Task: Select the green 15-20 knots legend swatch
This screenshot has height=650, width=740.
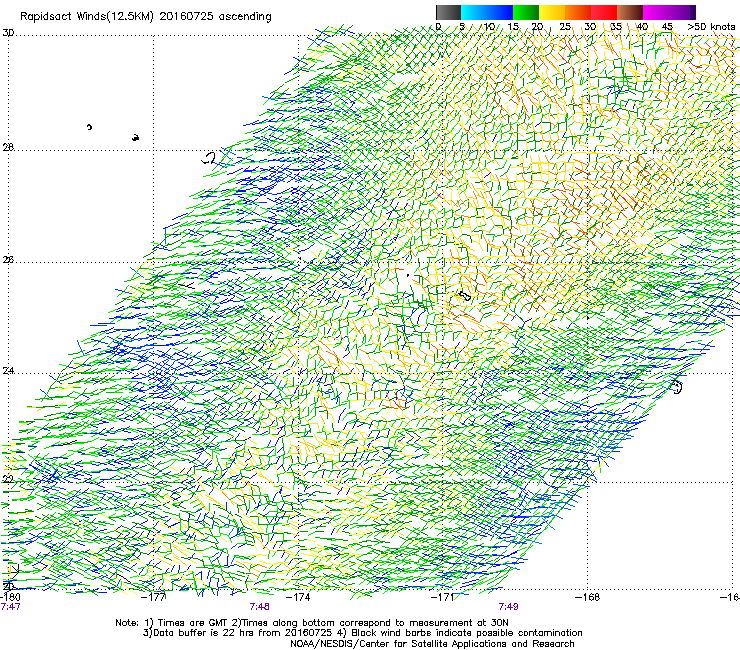Action: [526, 12]
